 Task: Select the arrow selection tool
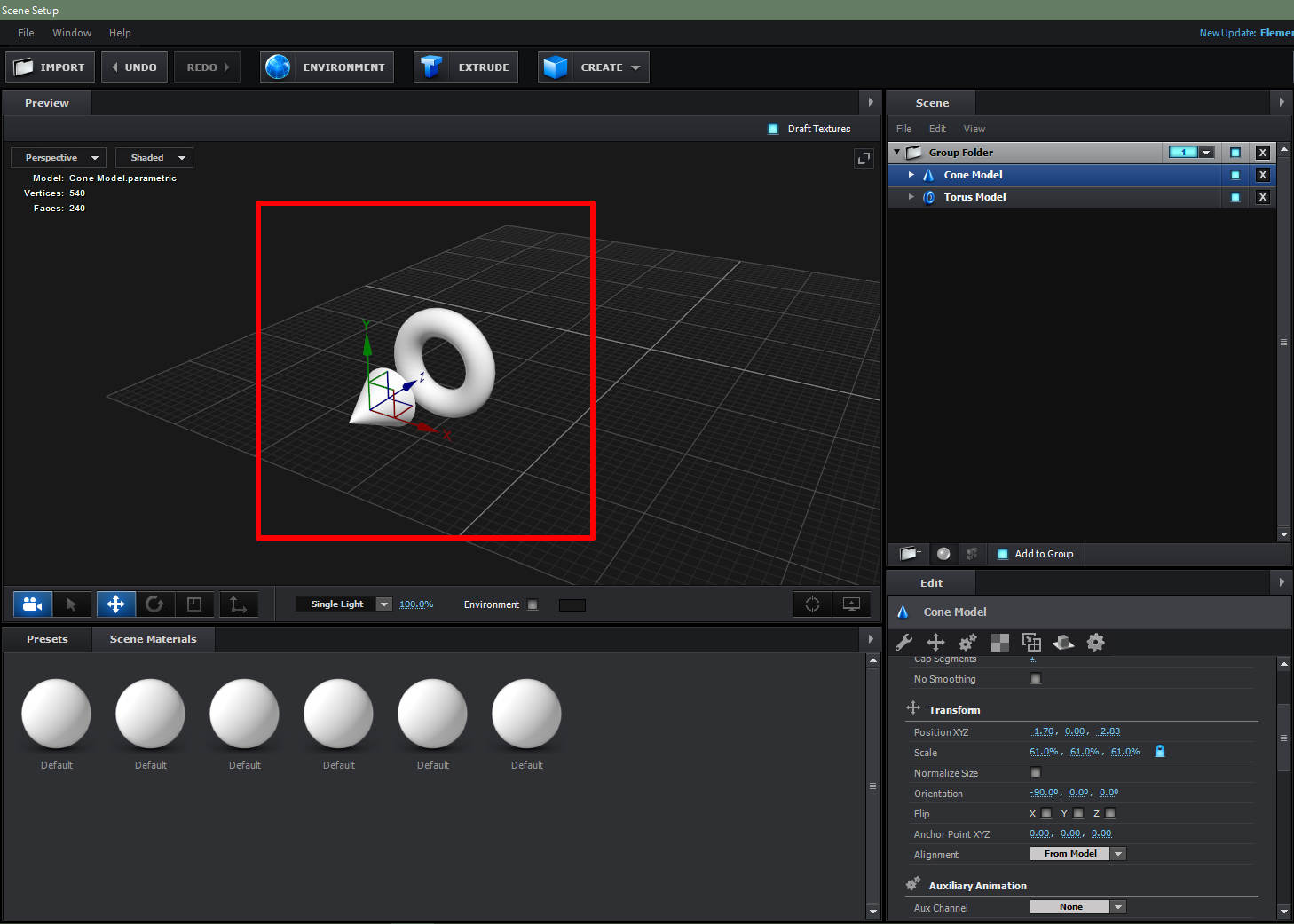(73, 604)
